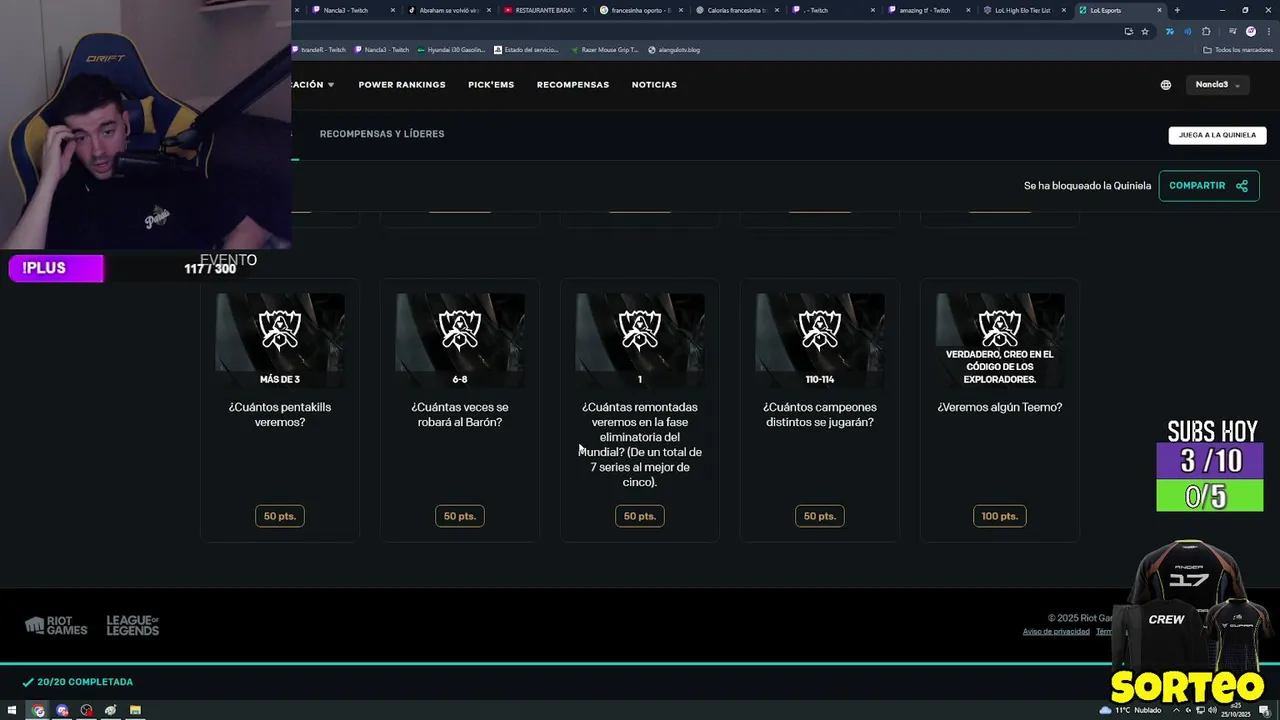This screenshot has height=720, width=1280.
Task: Open the Todos los marcadores folder
Action: (1238, 49)
